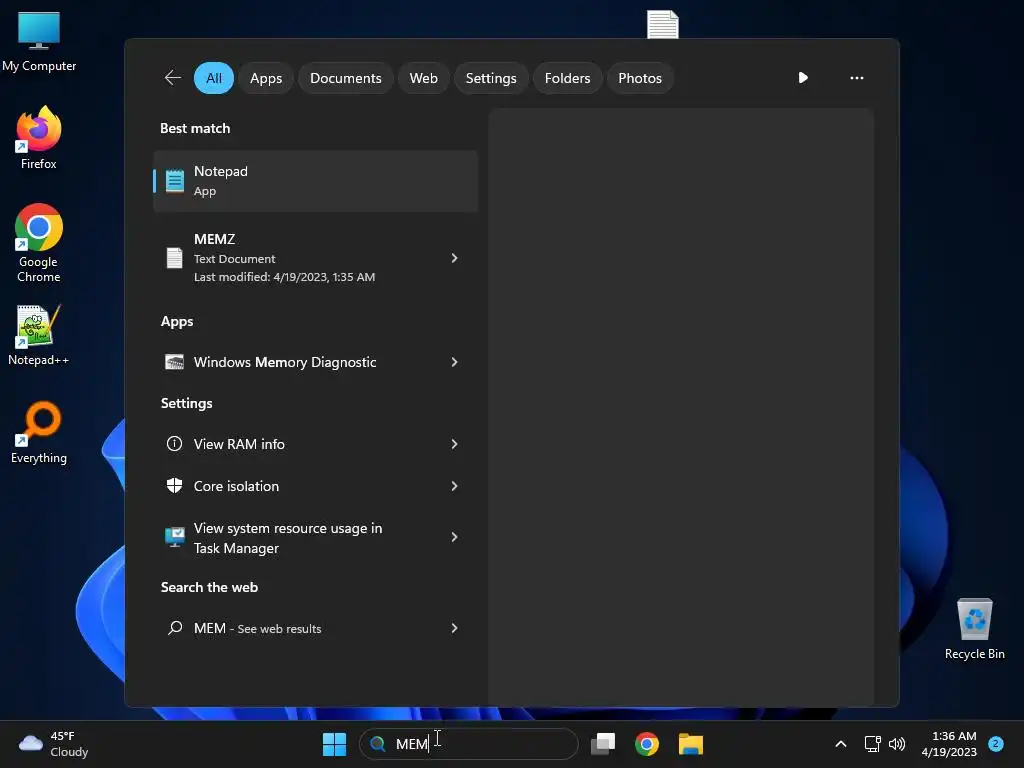
Task: Open View RAM info setting
Action: 315,444
